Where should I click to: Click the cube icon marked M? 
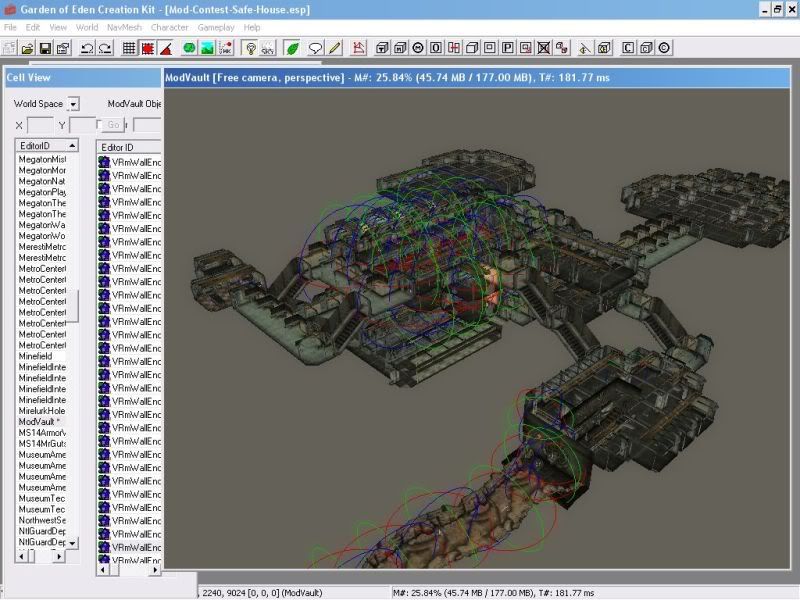click(x=401, y=48)
